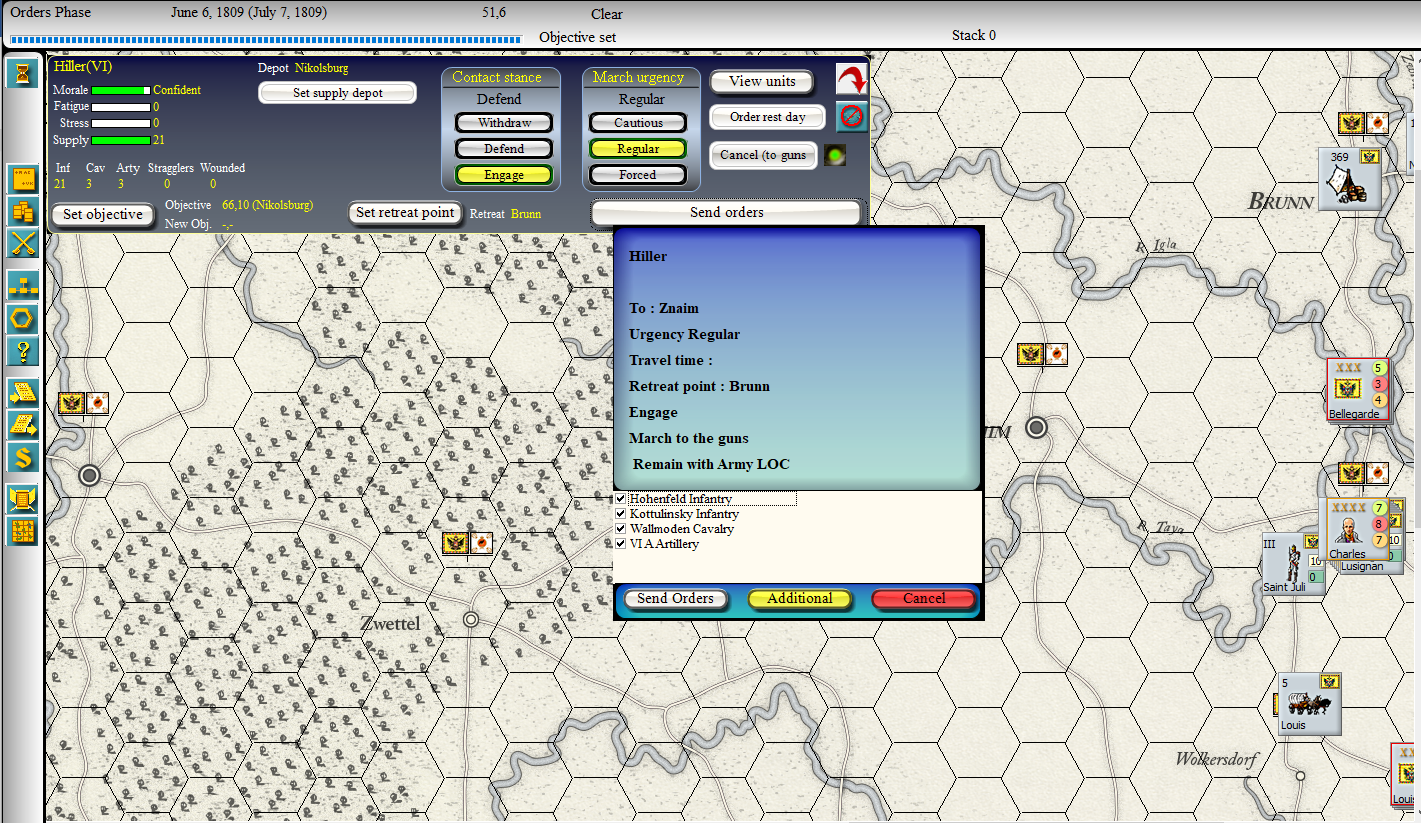Click the banner scroll icon in sidebar
1421x823 pixels.
coord(22,499)
